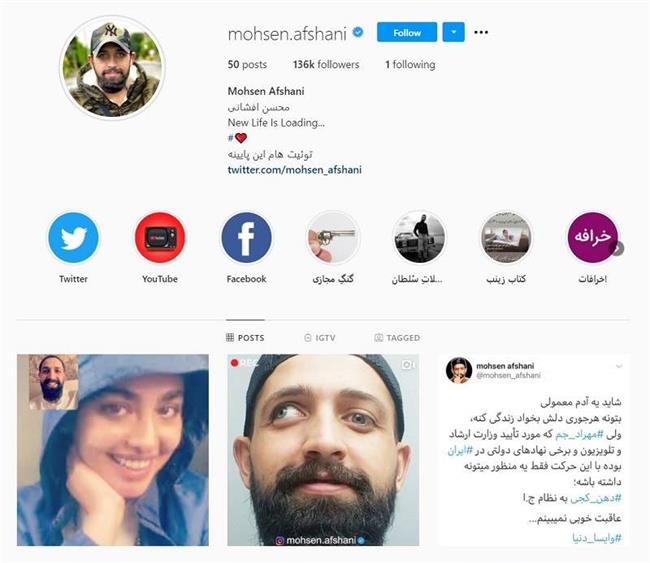The image size is (650, 563).
Task: Open the black-and-white car story highlight
Action: [x=420, y=238]
